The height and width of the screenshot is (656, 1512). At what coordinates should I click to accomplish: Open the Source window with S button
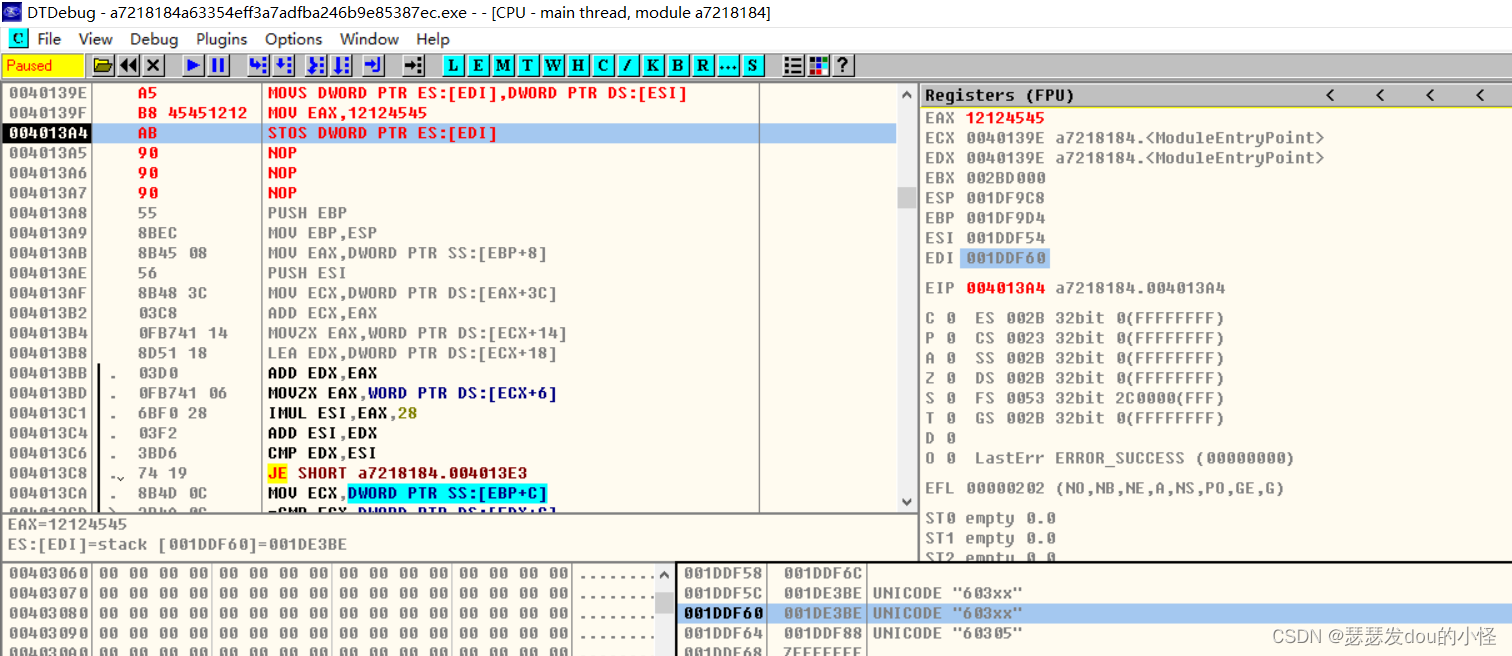(x=752, y=66)
